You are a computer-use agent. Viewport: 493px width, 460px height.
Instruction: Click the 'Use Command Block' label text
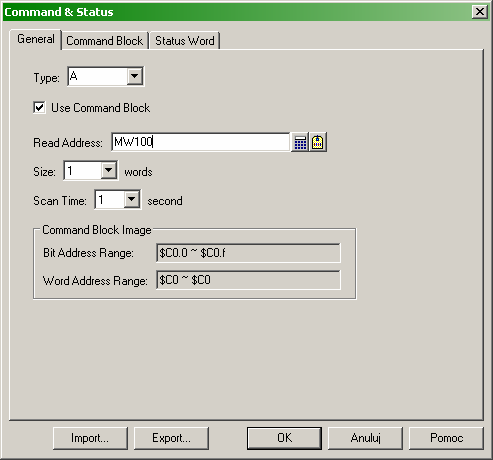pyautogui.click(x=100, y=108)
